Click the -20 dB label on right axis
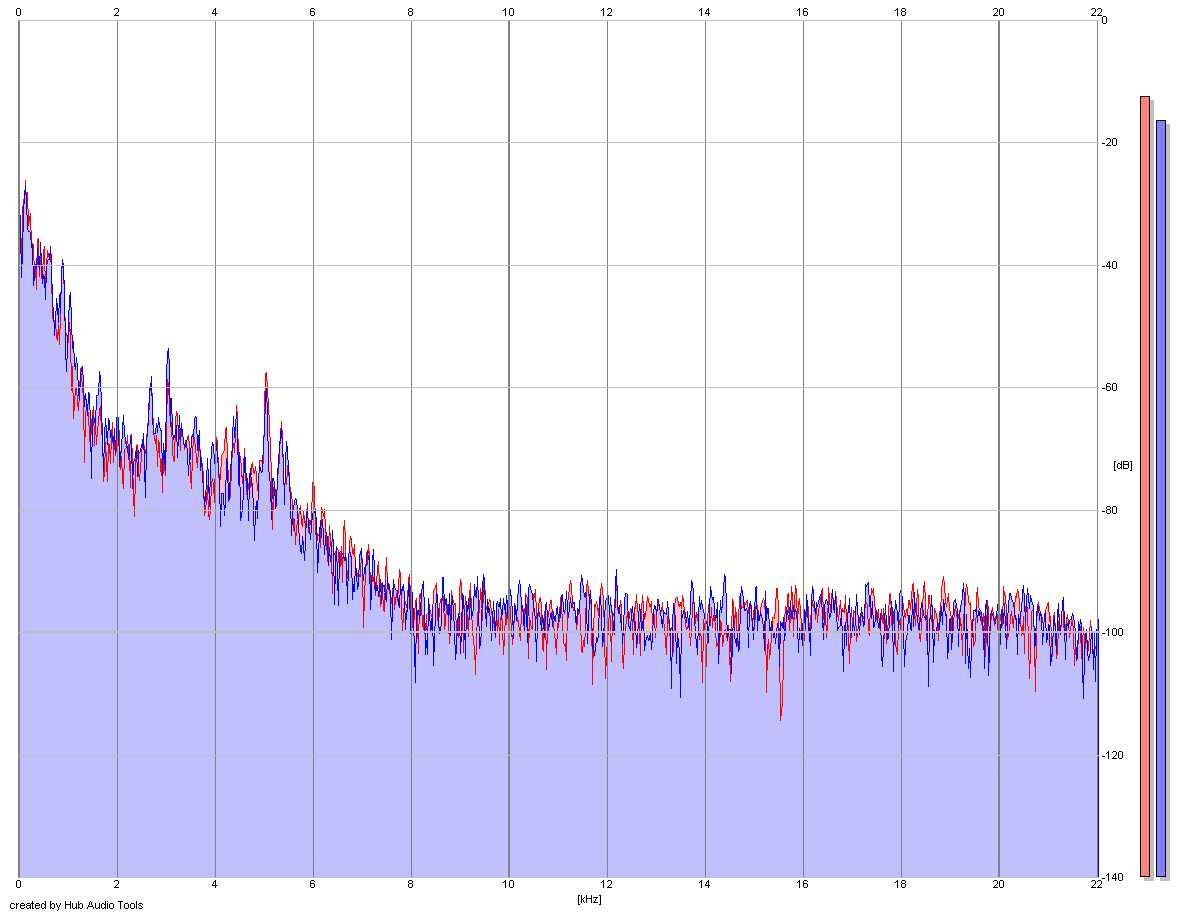The height and width of the screenshot is (917, 1180). pos(1109,142)
